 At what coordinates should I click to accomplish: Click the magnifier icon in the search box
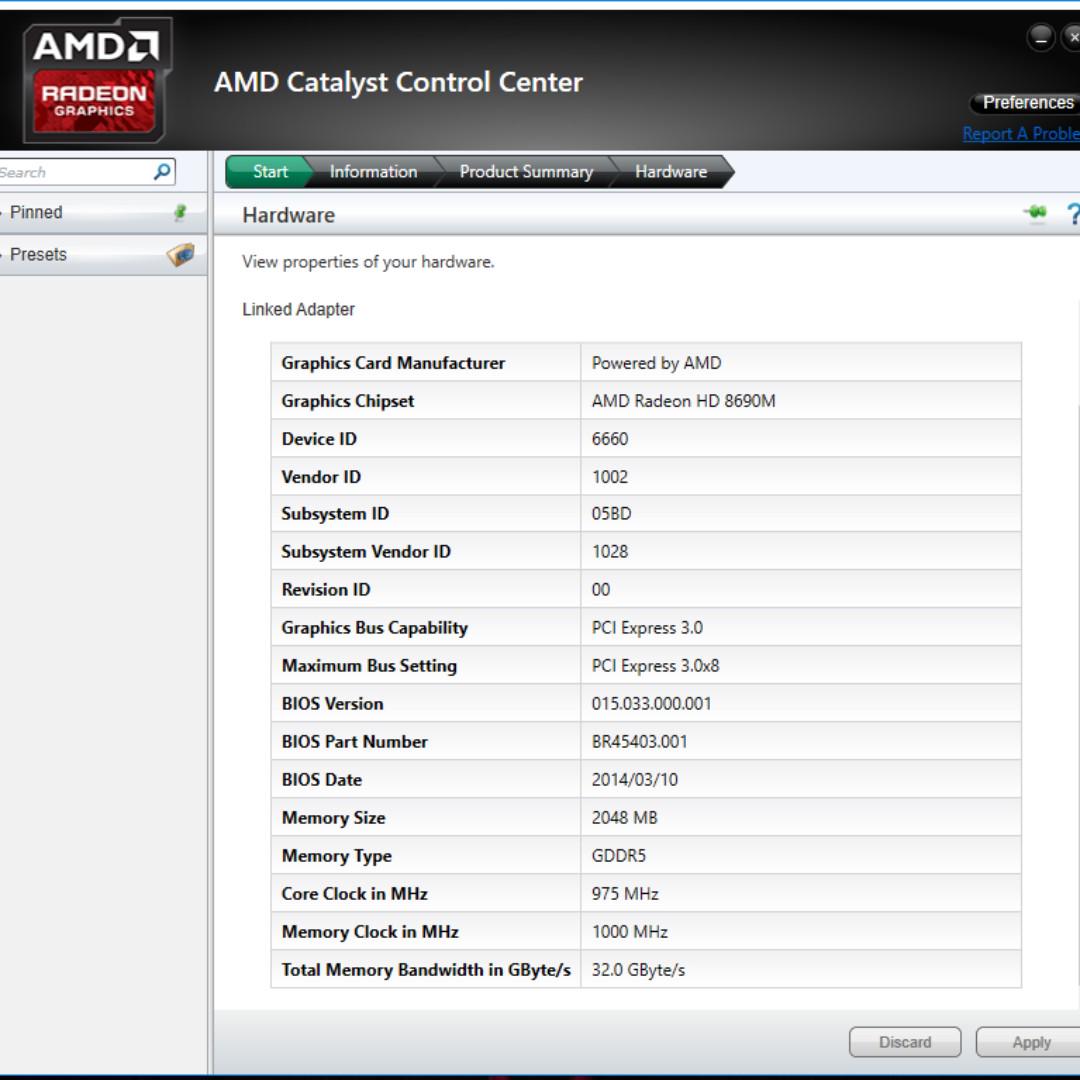[162, 172]
